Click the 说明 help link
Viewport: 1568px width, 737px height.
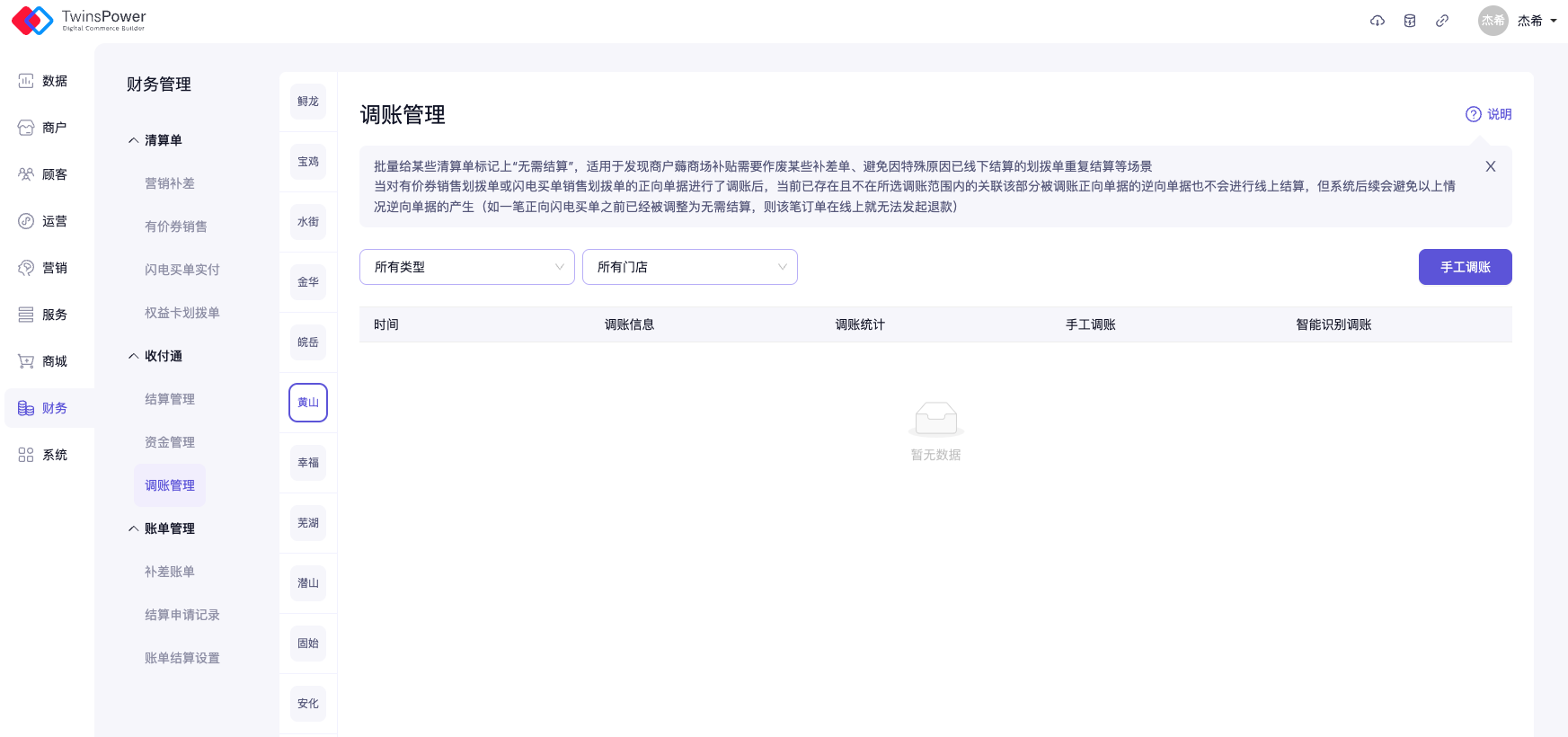1489,114
